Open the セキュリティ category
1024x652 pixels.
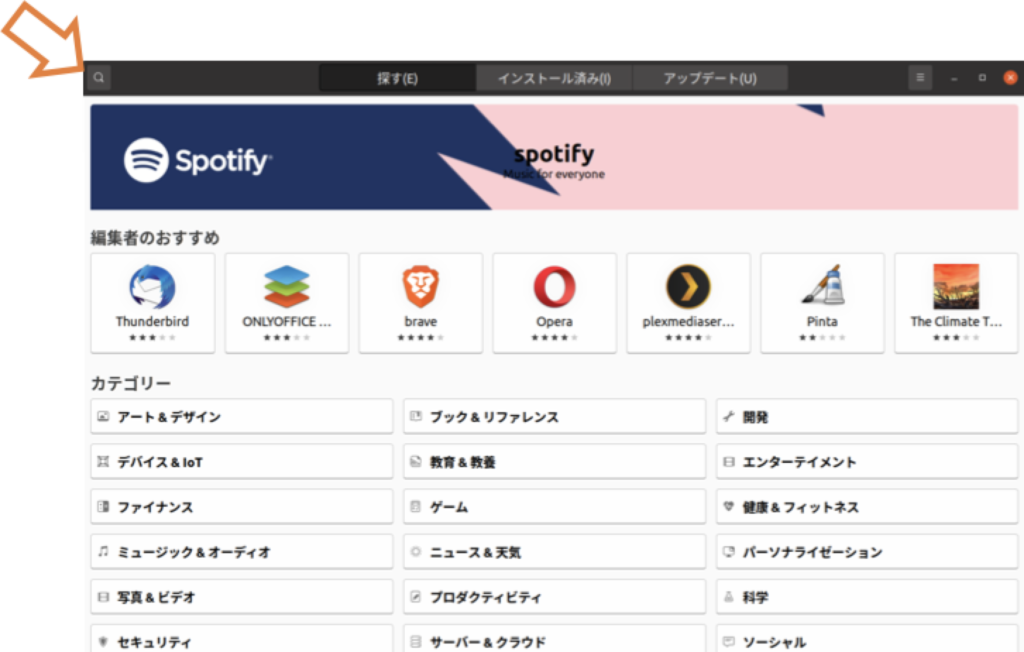click(242, 638)
